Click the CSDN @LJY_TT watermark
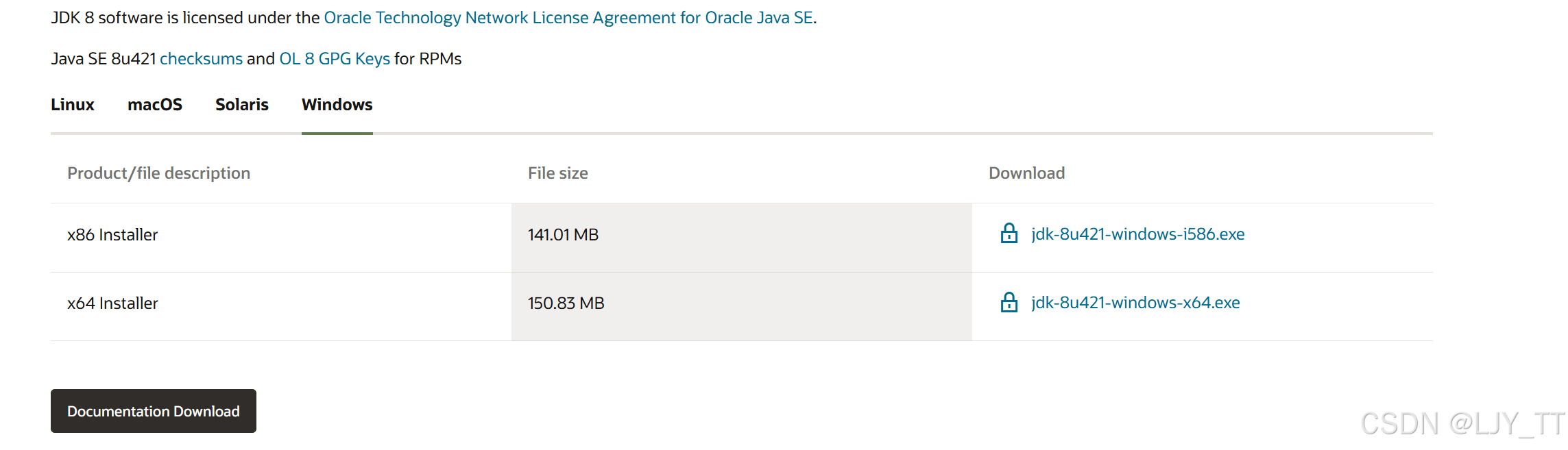Viewport: 1568px width, 450px height. (x=1462, y=424)
